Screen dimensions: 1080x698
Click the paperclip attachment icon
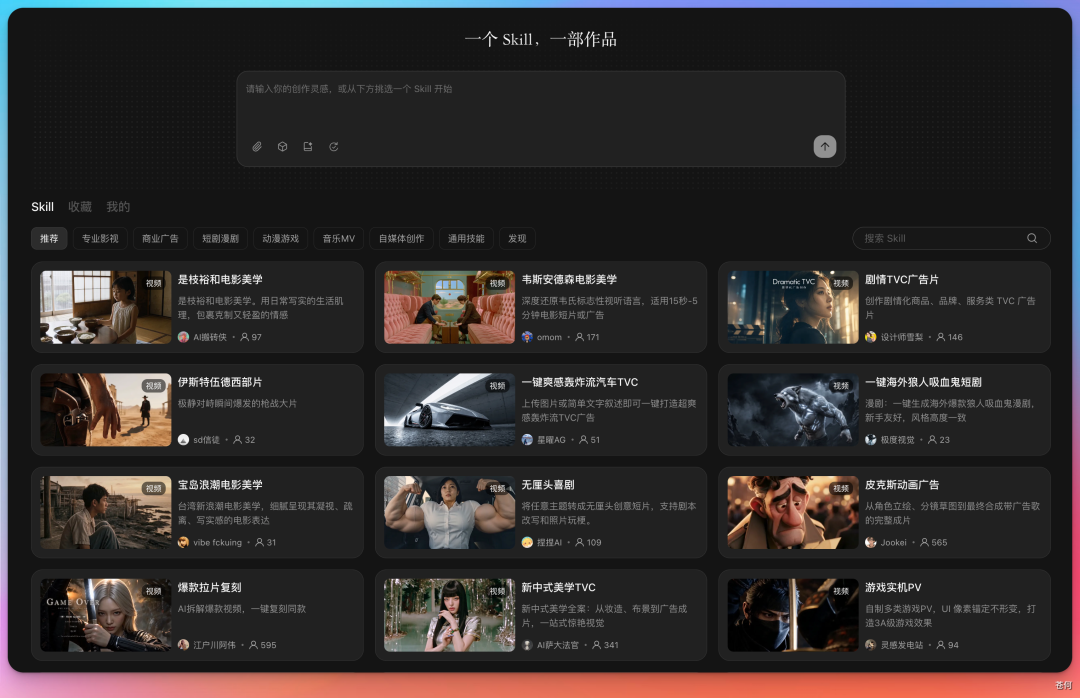(257, 147)
